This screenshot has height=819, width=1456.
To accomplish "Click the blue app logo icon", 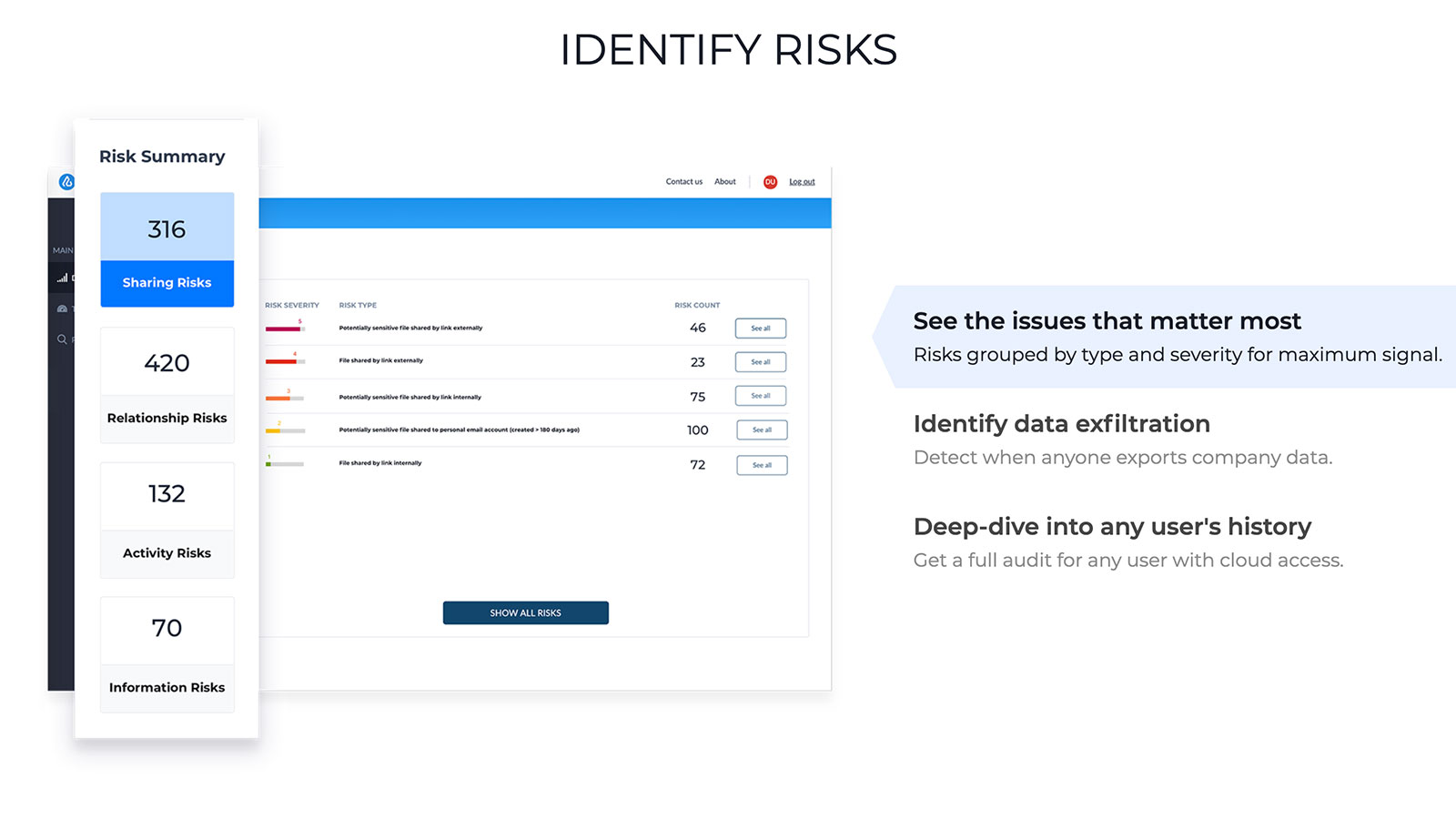I will (66, 182).
